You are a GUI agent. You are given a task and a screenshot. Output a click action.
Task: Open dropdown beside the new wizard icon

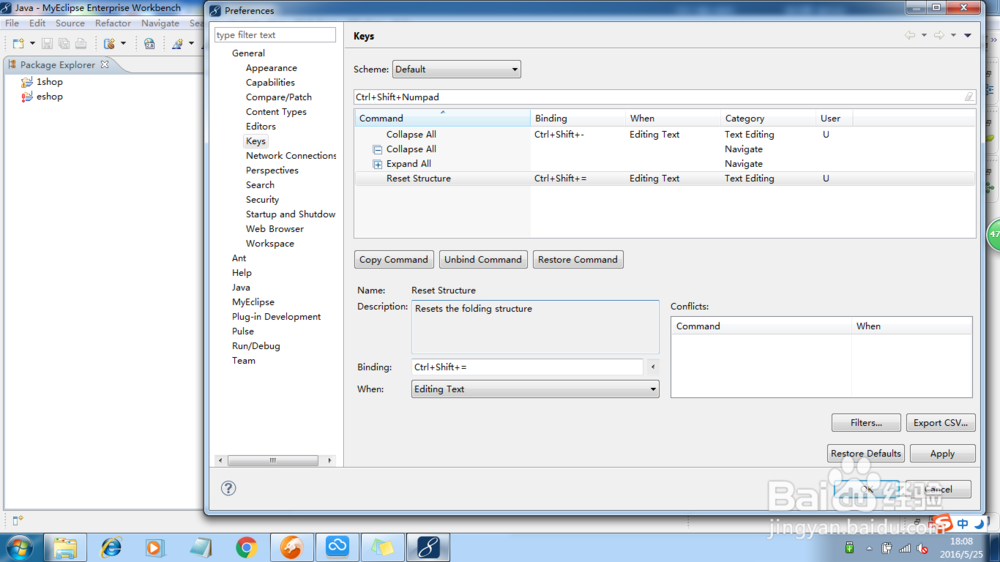191,43
